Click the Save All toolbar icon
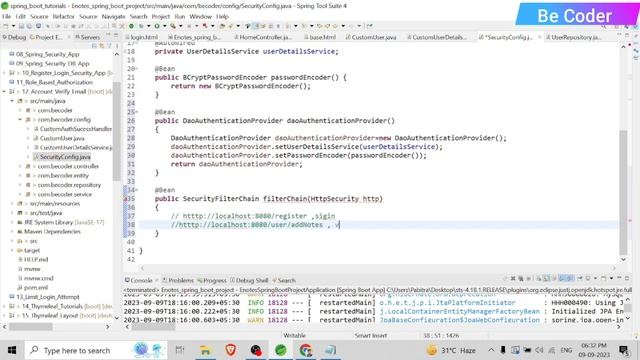 click(x=29, y=26)
